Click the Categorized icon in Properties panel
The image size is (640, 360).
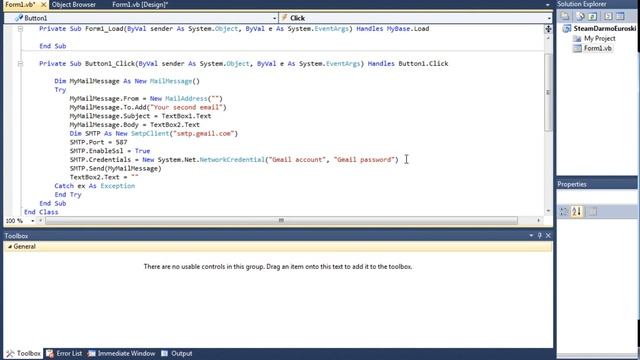[564, 211]
